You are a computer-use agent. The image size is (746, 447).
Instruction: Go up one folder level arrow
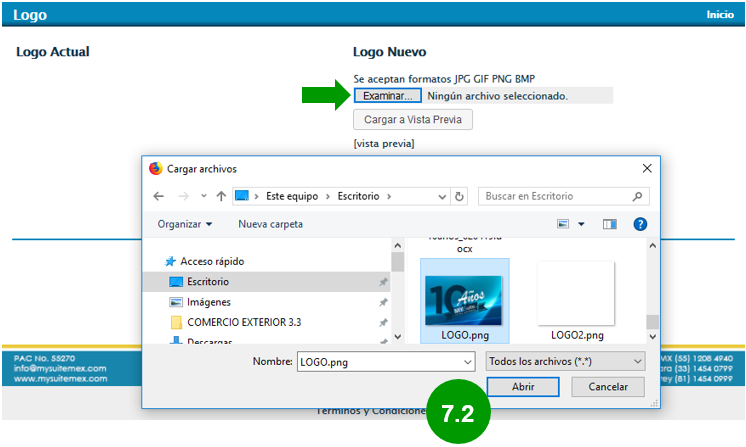point(221,196)
